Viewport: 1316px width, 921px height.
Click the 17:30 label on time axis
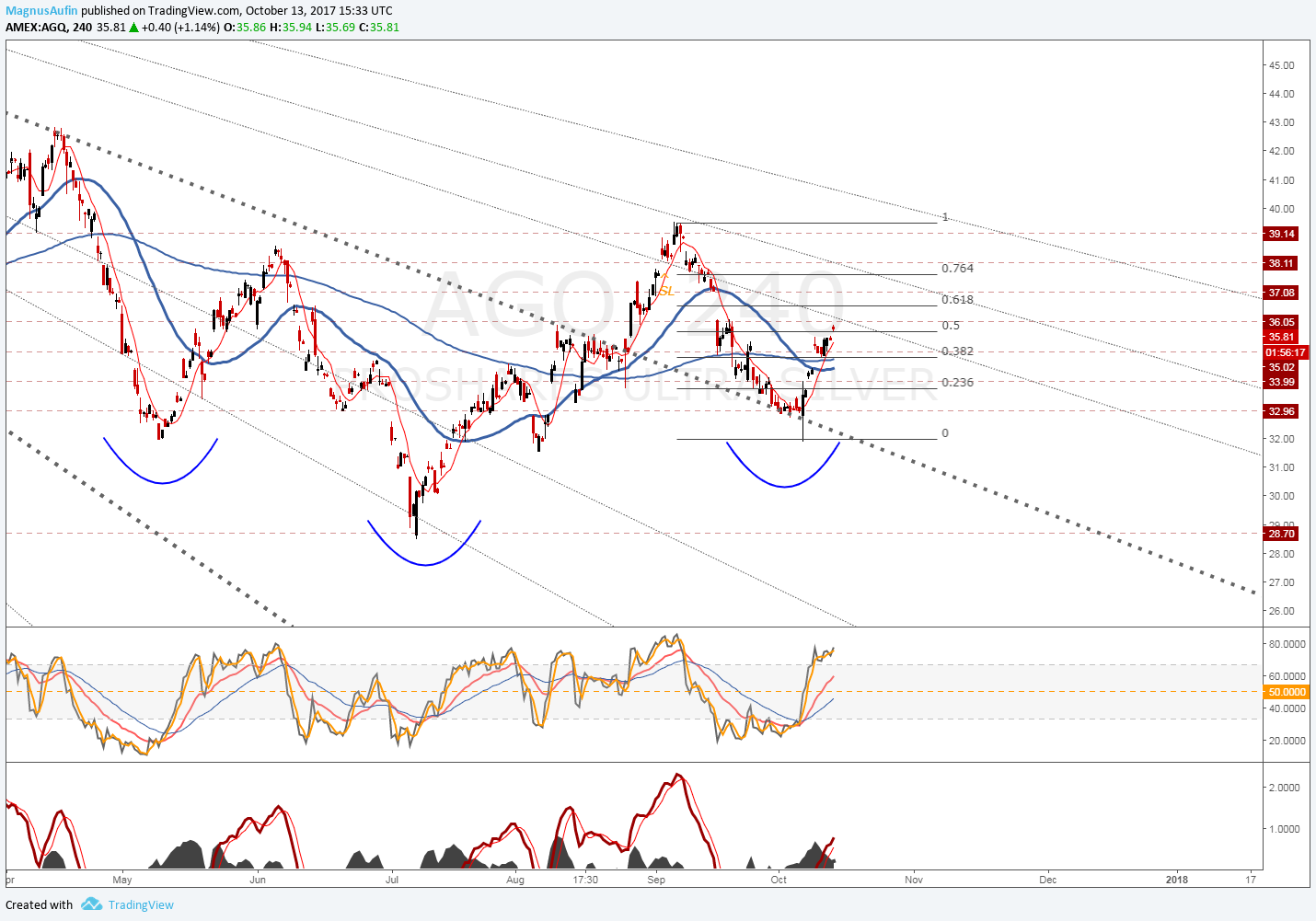[x=585, y=880]
